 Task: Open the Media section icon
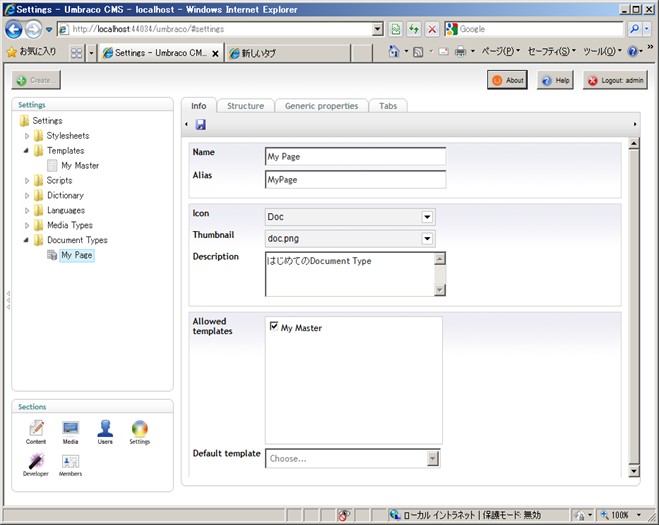coord(70,432)
